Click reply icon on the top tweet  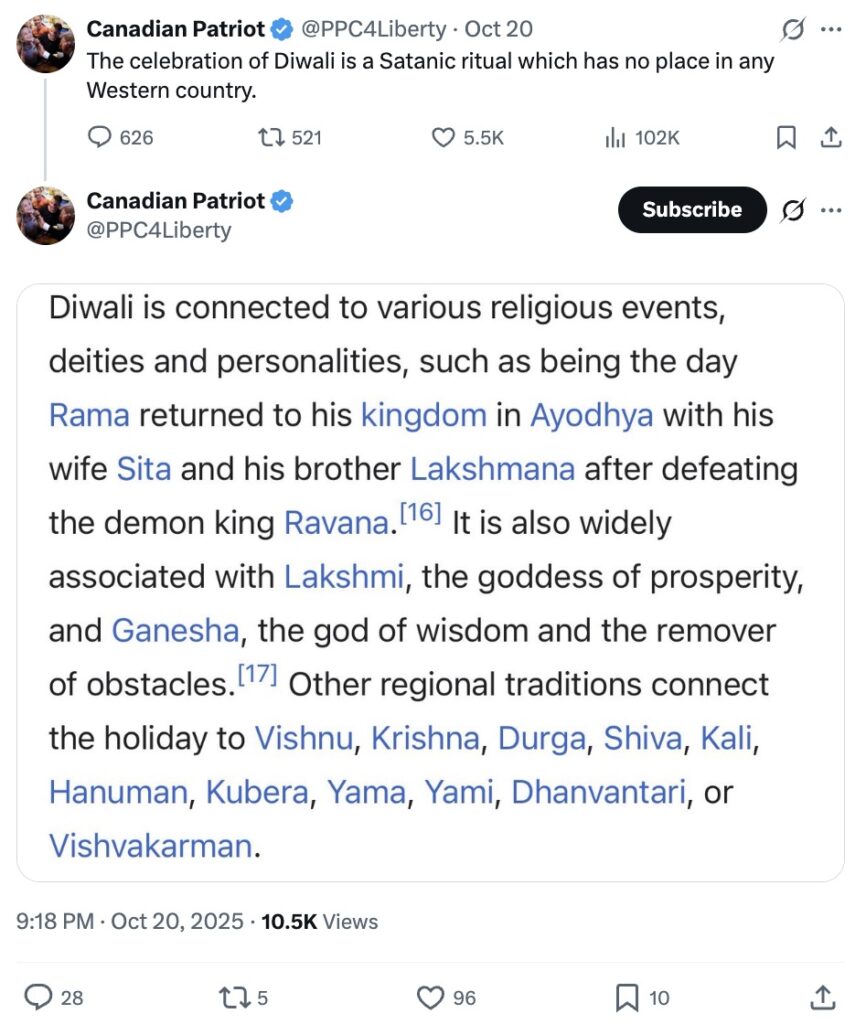click(100, 138)
